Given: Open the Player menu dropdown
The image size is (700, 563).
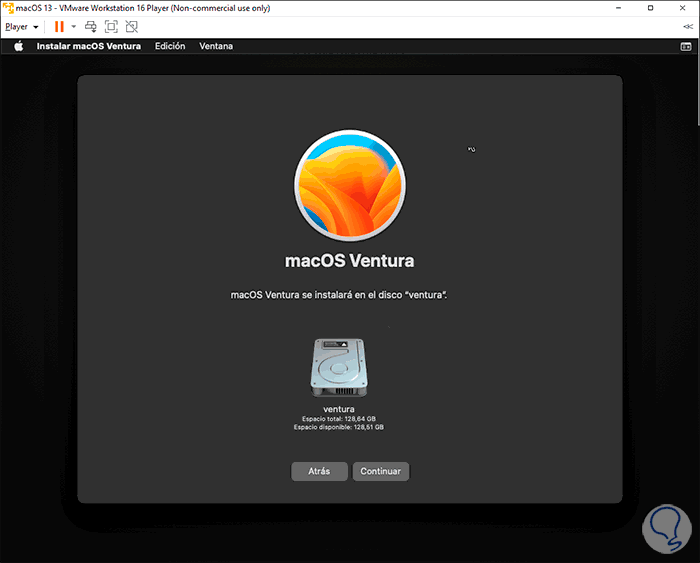Looking at the screenshot, I should point(21,27).
